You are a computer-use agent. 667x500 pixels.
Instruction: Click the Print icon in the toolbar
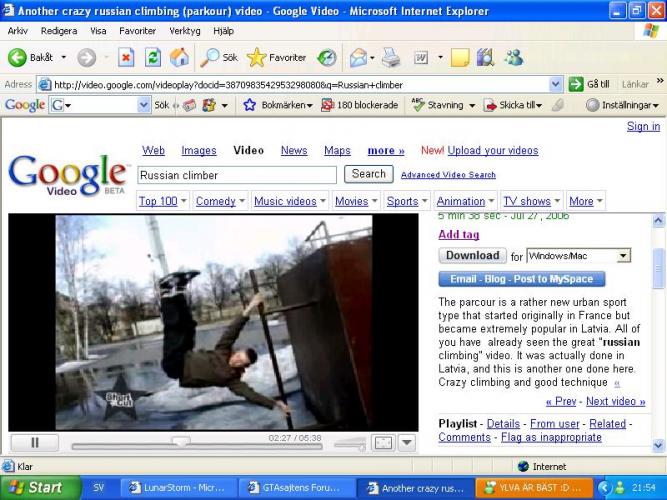(x=391, y=58)
